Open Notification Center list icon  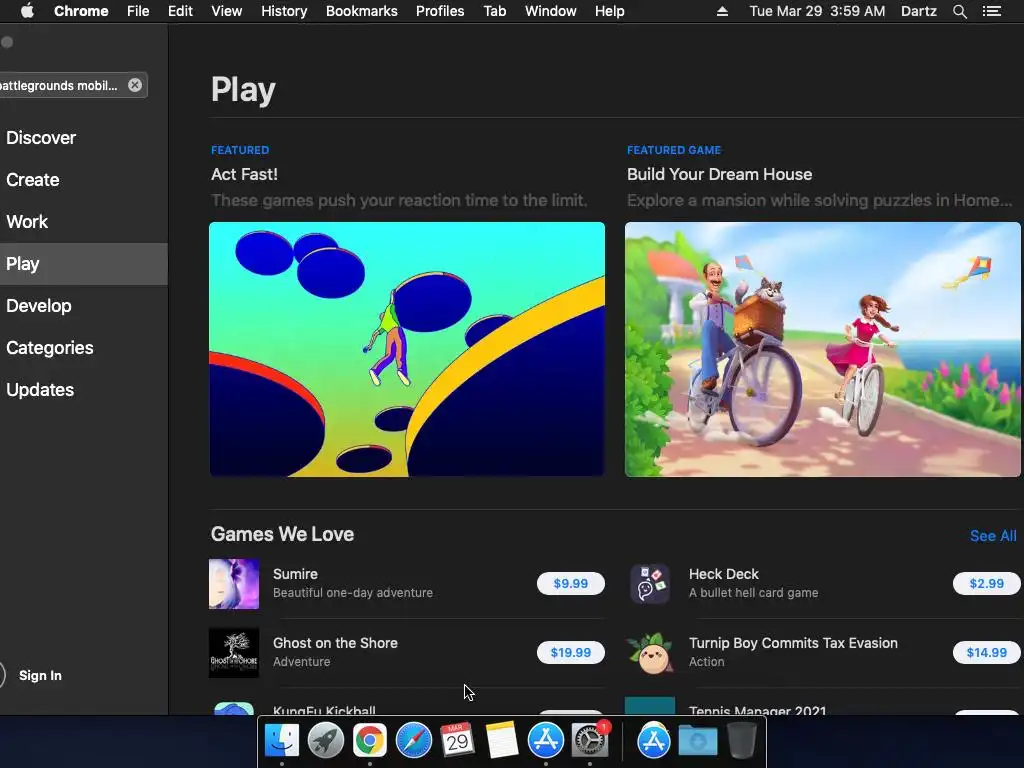click(992, 11)
